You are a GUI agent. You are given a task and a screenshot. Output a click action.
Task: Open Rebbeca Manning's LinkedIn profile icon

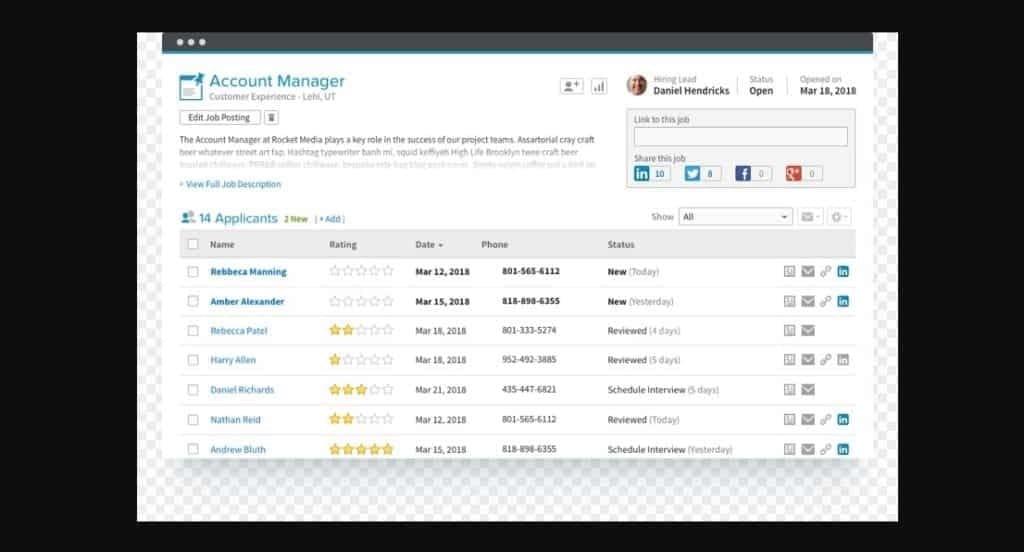843,271
